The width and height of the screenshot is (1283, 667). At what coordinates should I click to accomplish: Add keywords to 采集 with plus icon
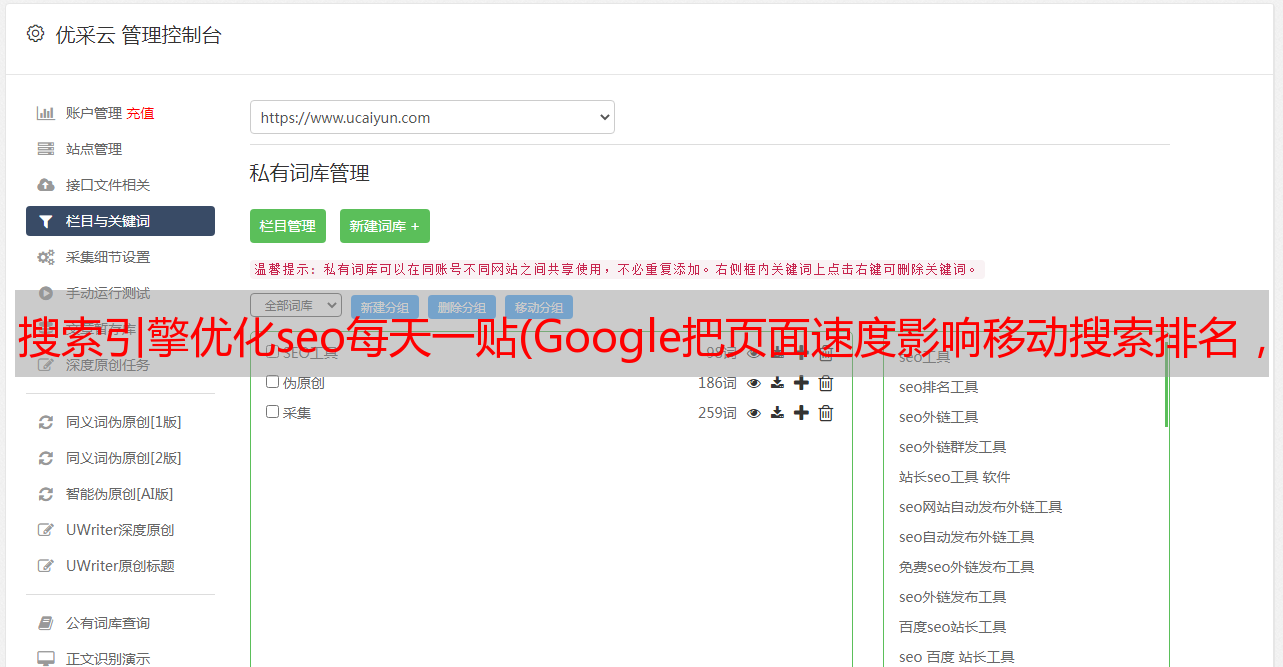click(x=801, y=413)
